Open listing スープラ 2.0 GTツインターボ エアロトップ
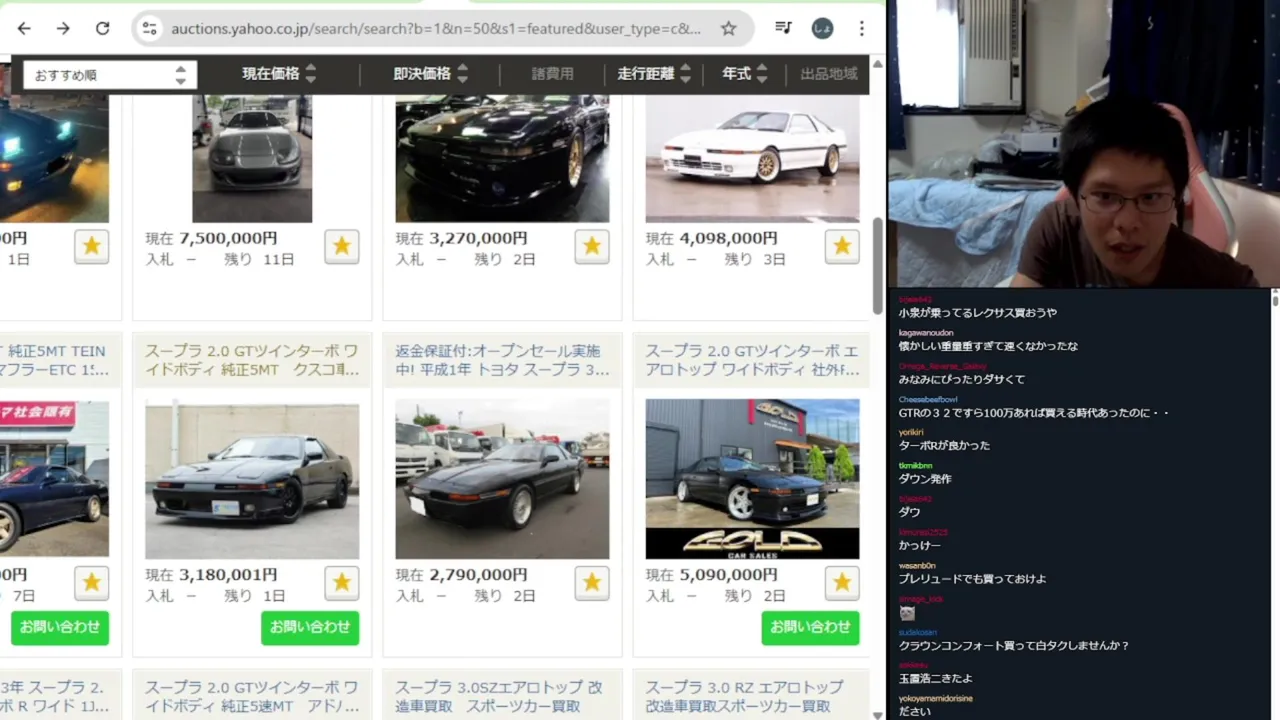This screenshot has width=1280, height=720. pos(752,360)
